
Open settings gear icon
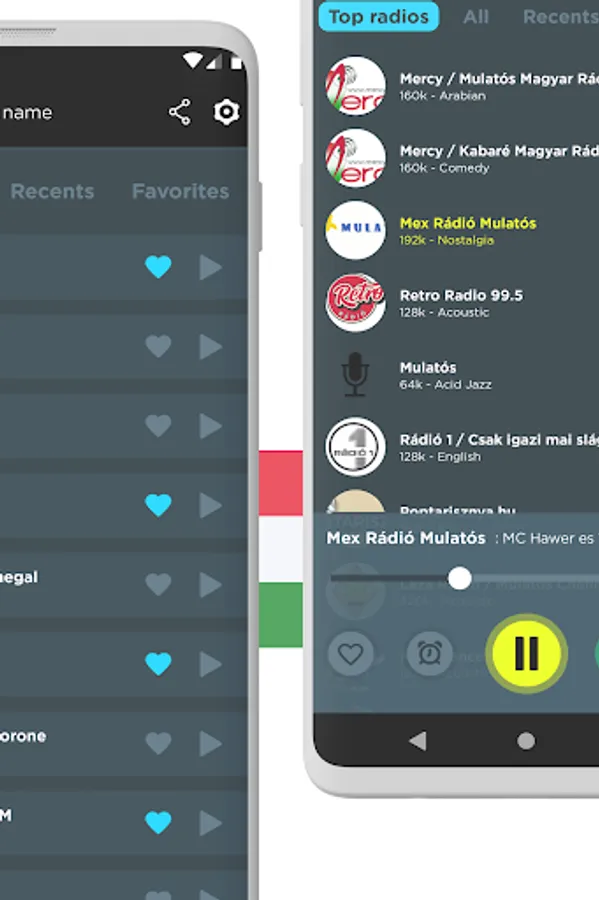click(227, 112)
